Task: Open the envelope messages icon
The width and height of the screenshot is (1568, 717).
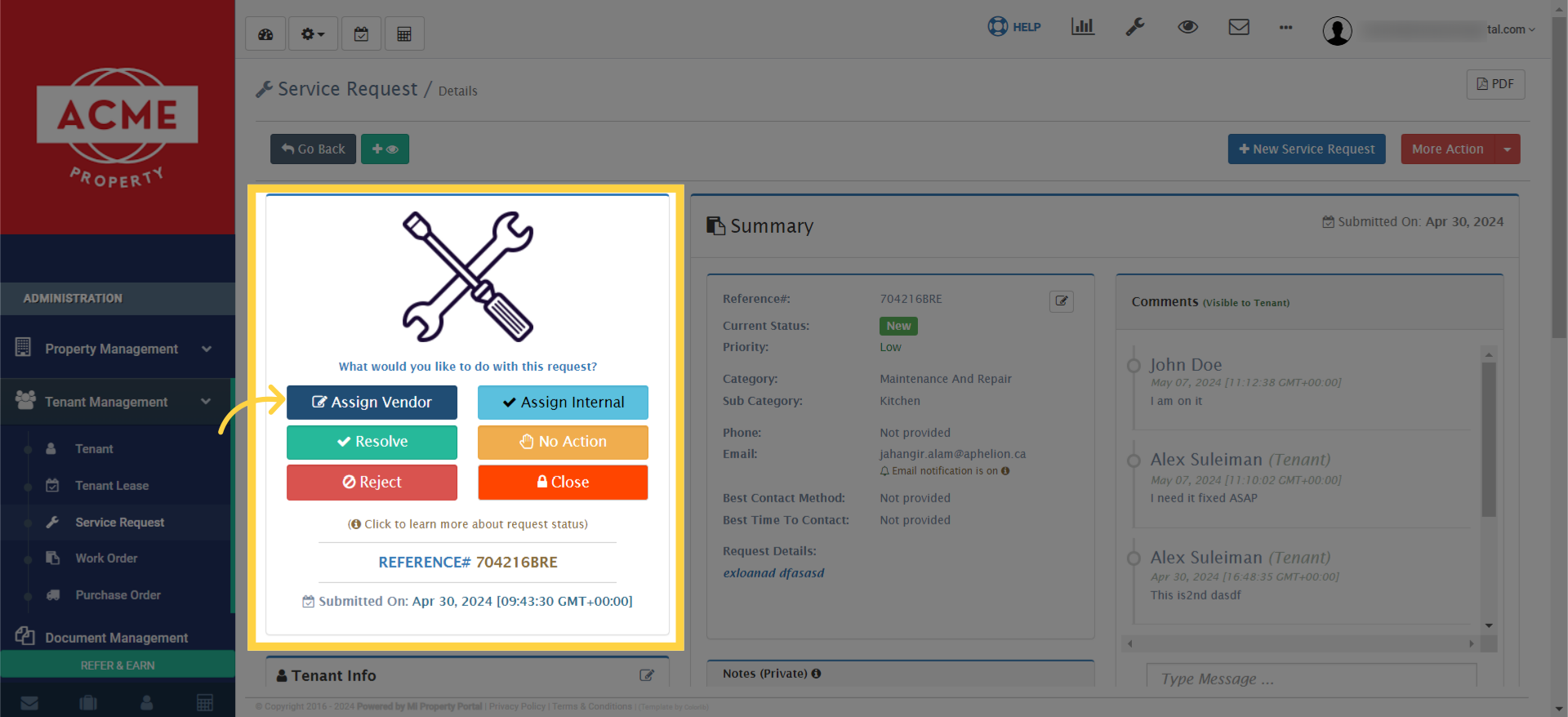Action: point(1239,27)
